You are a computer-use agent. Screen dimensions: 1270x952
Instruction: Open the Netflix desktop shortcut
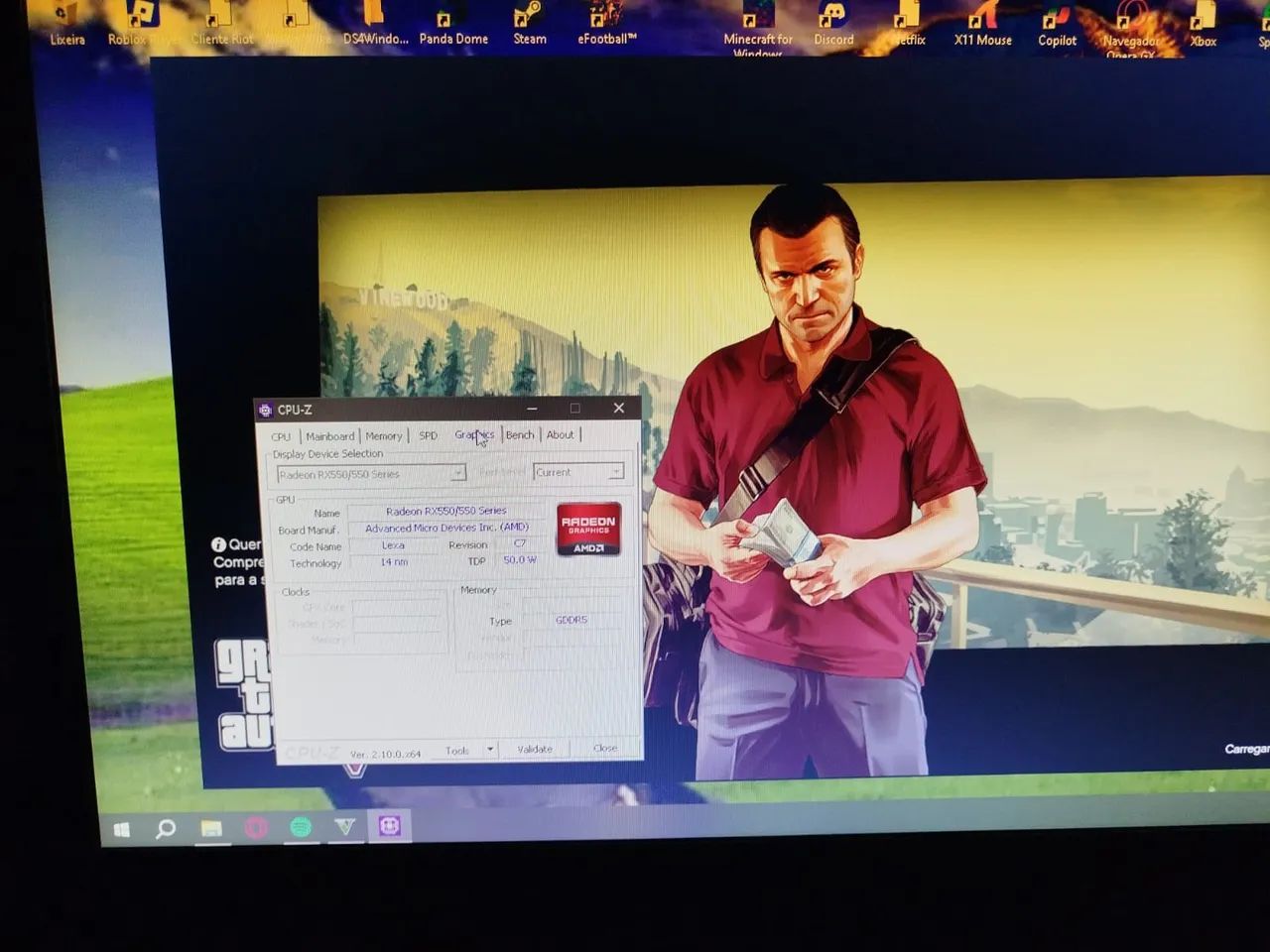[908, 24]
